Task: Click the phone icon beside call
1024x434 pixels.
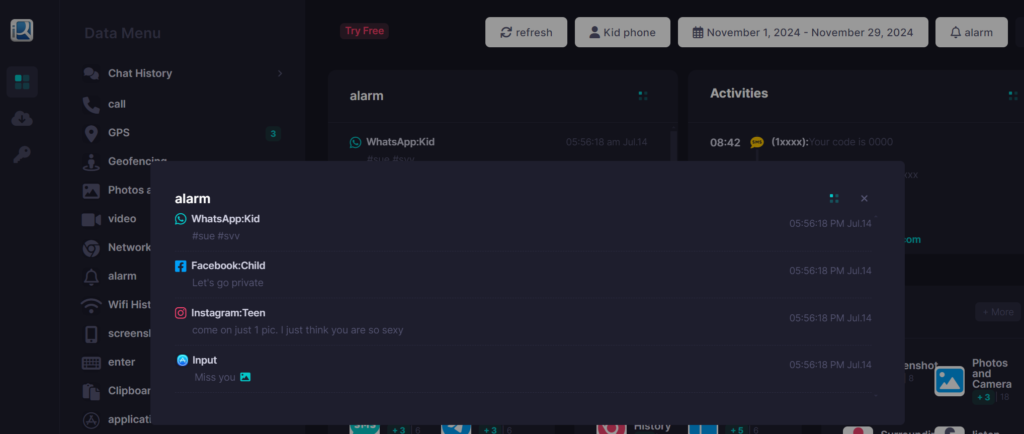Action: (x=91, y=104)
